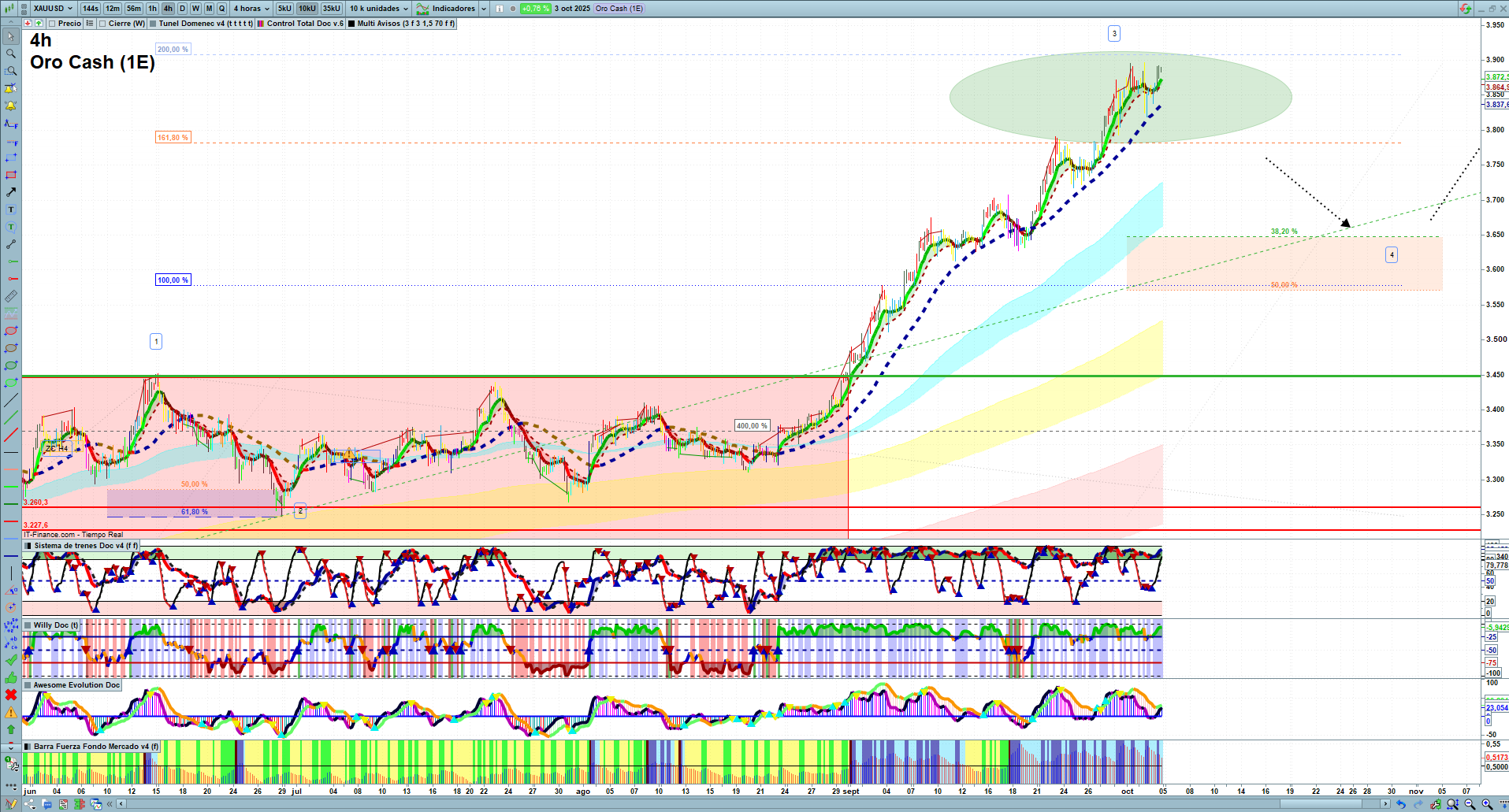Screen dimensions: 1509x812
Task: Click the share icon in bottom toolbar
Action: point(30,804)
